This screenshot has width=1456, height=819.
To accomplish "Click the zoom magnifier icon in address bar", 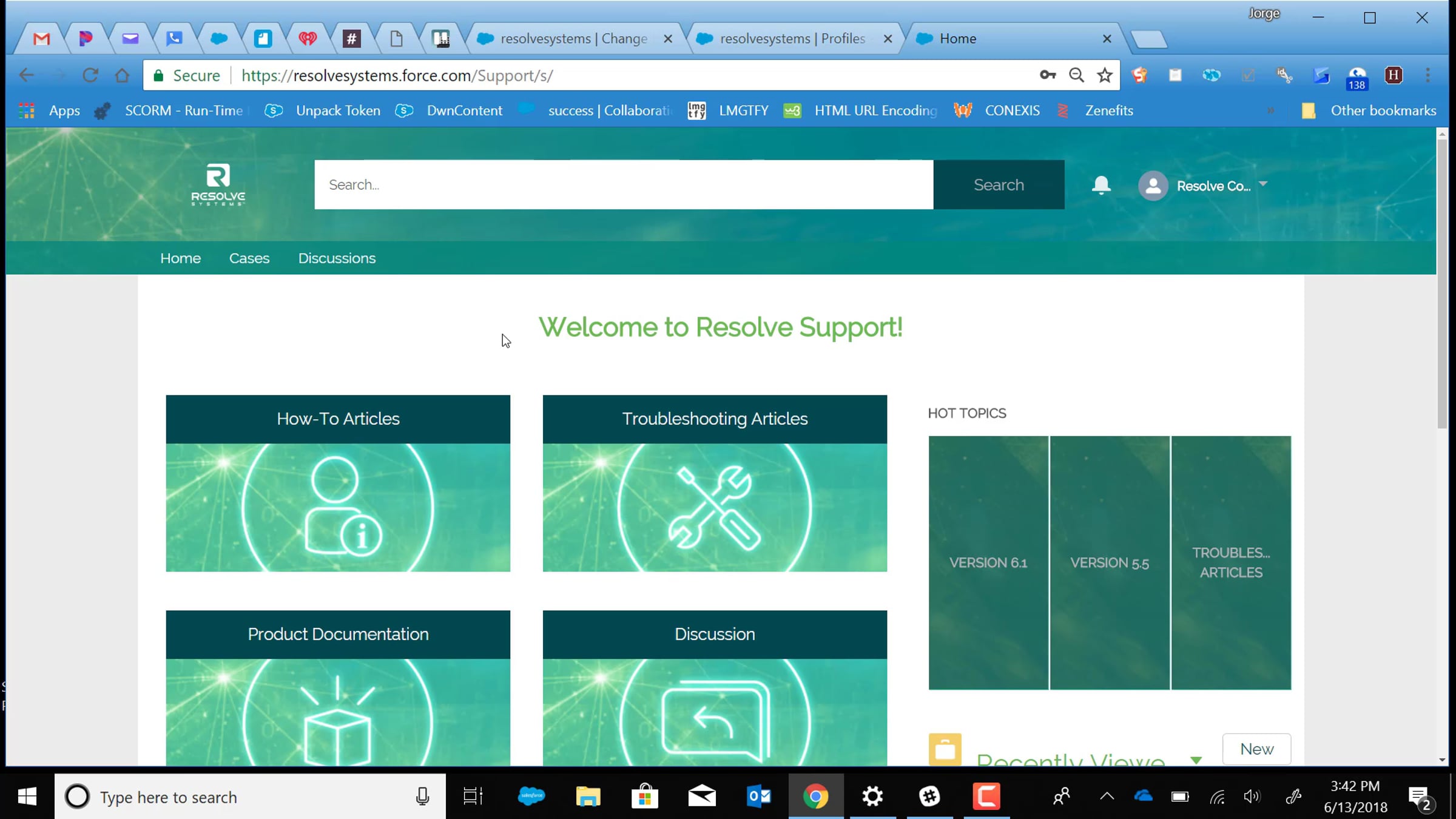I will point(1076,75).
